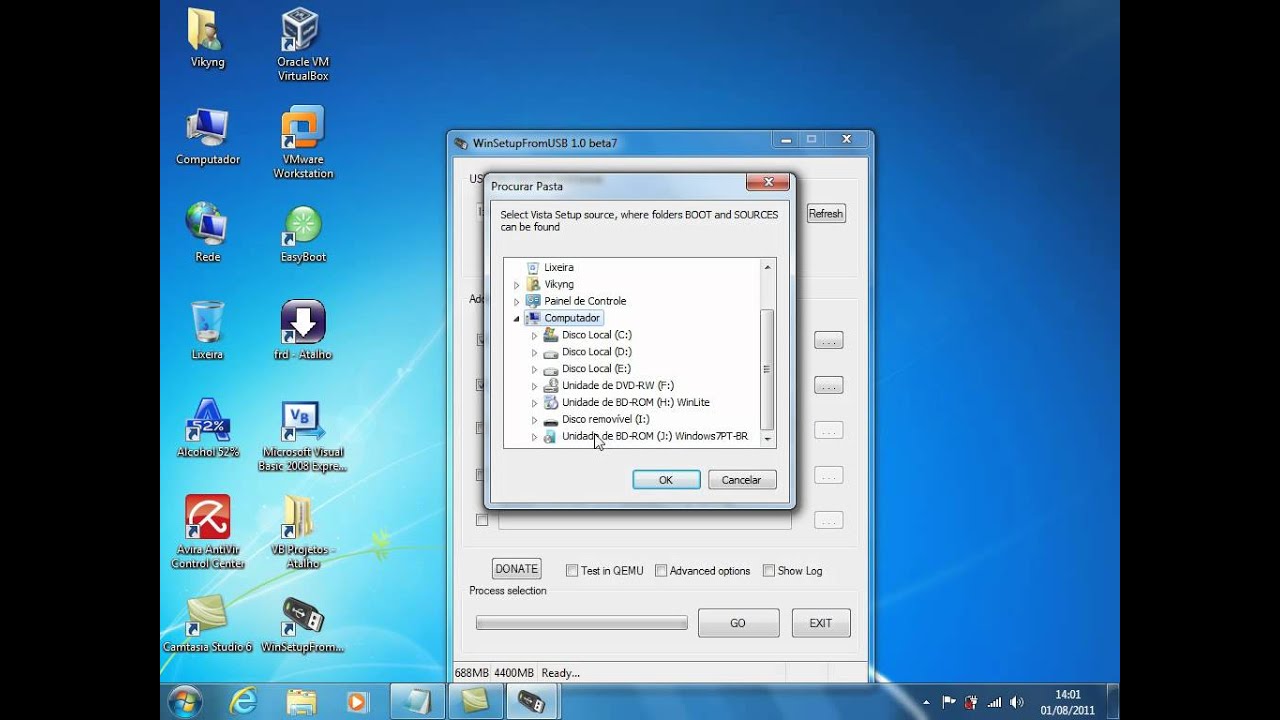Click folder tree scrollbar up arrow
The image size is (1280, 720).
pyautogui.click(x=768, y=267)
